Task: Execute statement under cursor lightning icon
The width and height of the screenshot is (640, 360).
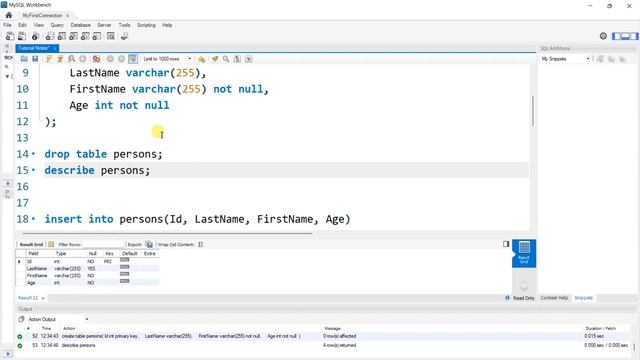Action: (x=60, y=59)
